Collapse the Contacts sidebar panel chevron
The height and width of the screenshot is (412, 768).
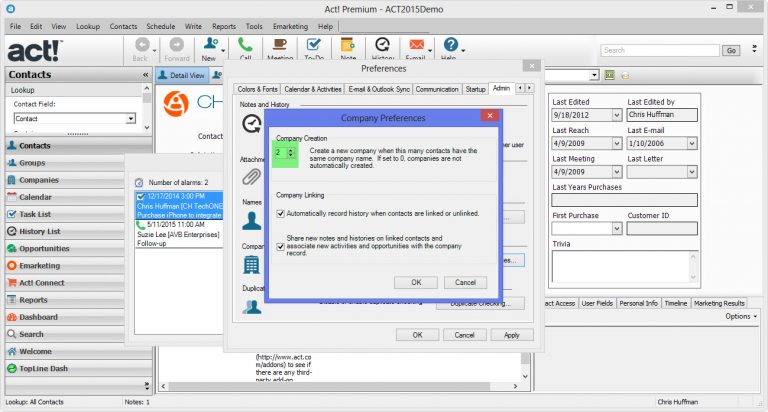(145, 74)
